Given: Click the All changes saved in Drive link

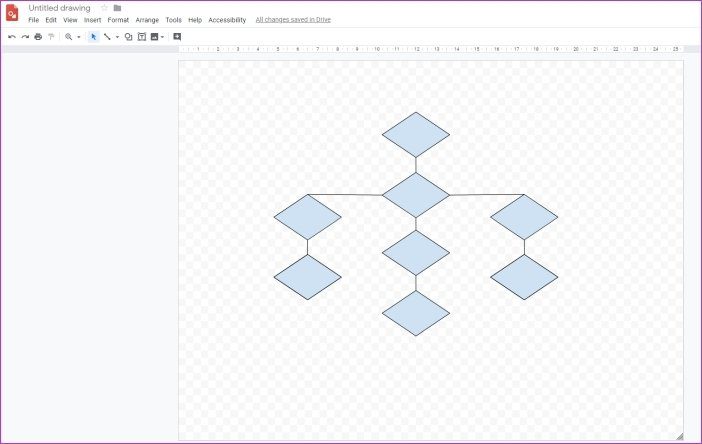Looking at the screenshot, I should [293, 20].
